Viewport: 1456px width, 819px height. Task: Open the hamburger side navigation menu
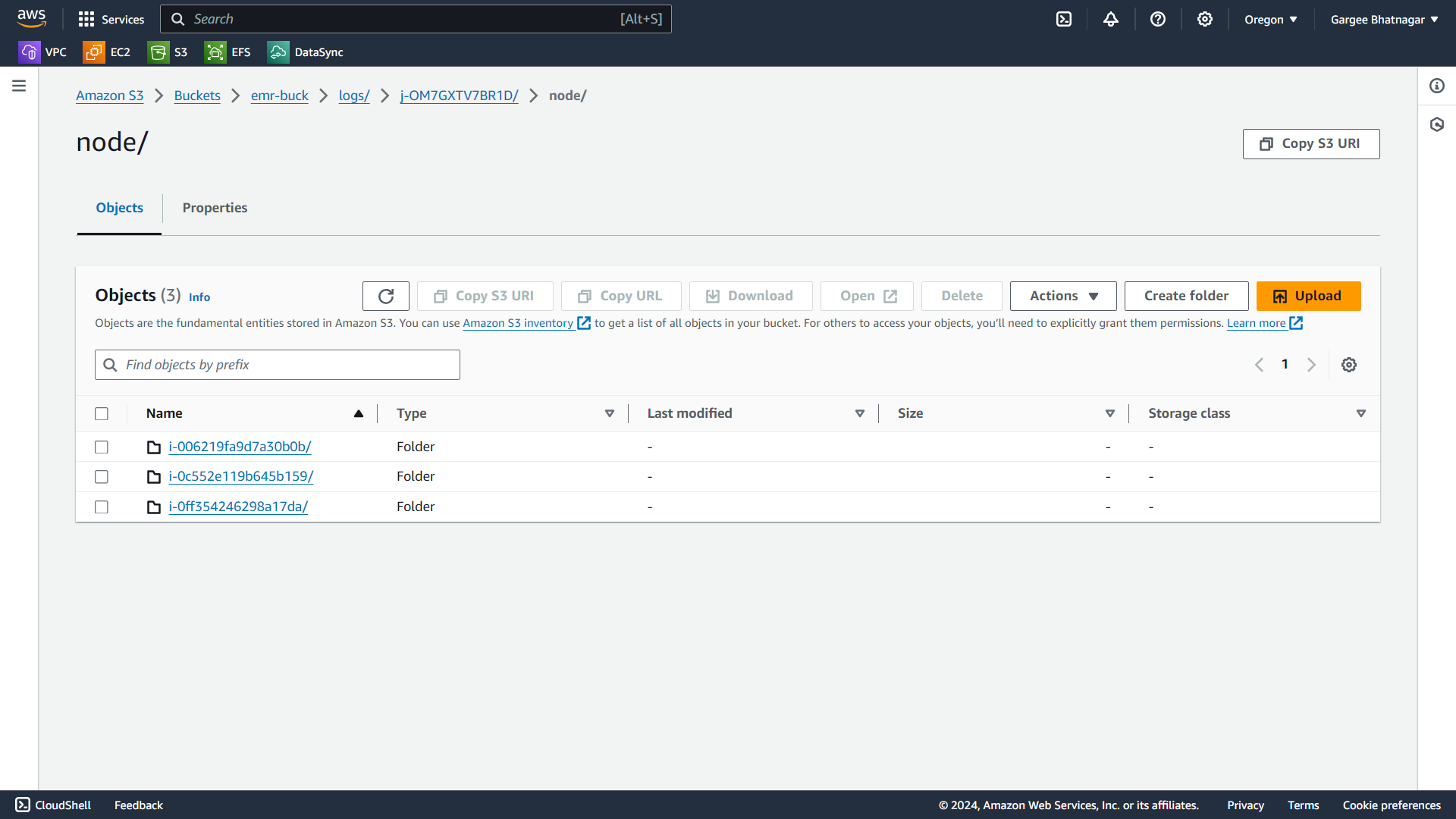pyautogui.click(x=19, y=86)
